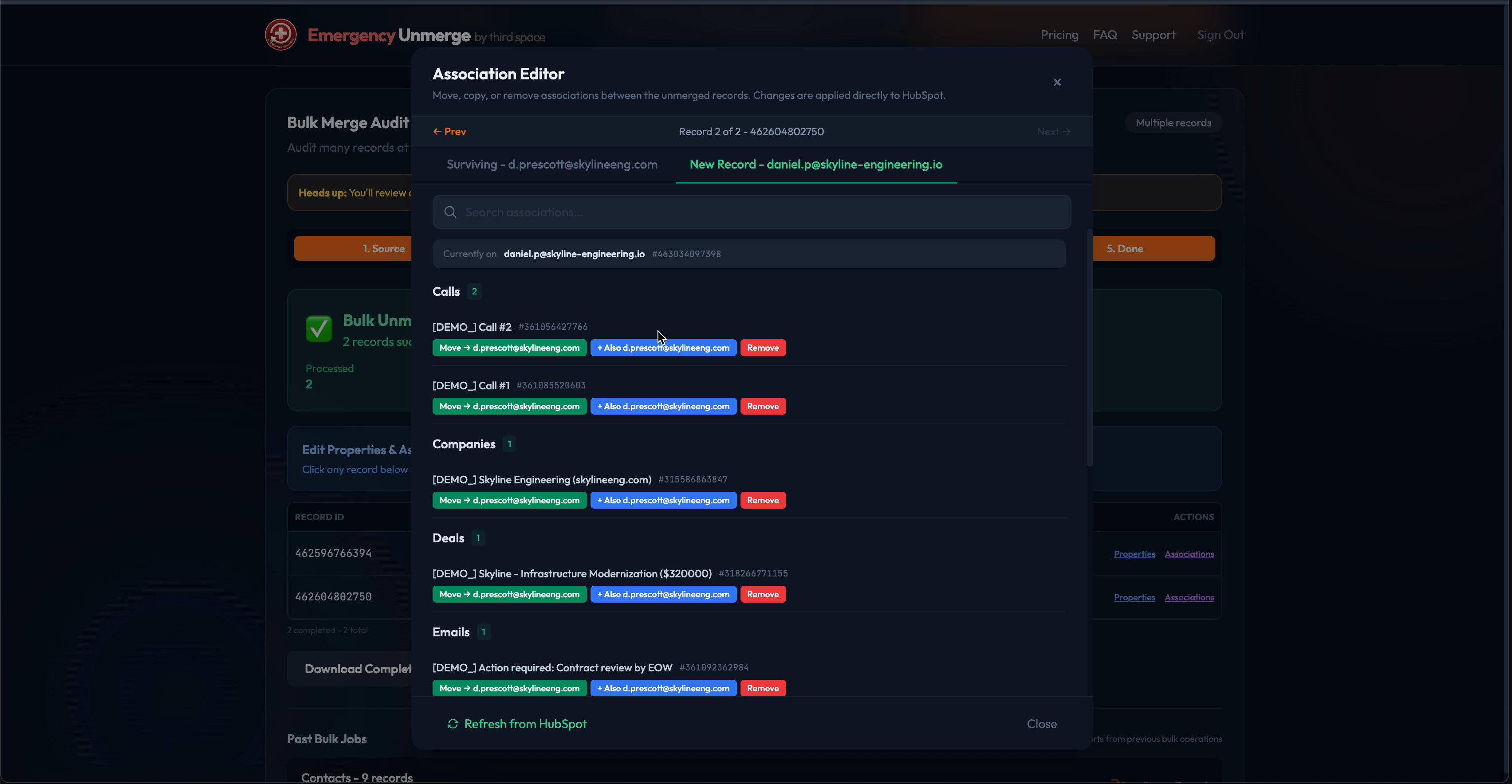
Task: Click the 'Contacts - 9 records' row
Action: (357, 777)
